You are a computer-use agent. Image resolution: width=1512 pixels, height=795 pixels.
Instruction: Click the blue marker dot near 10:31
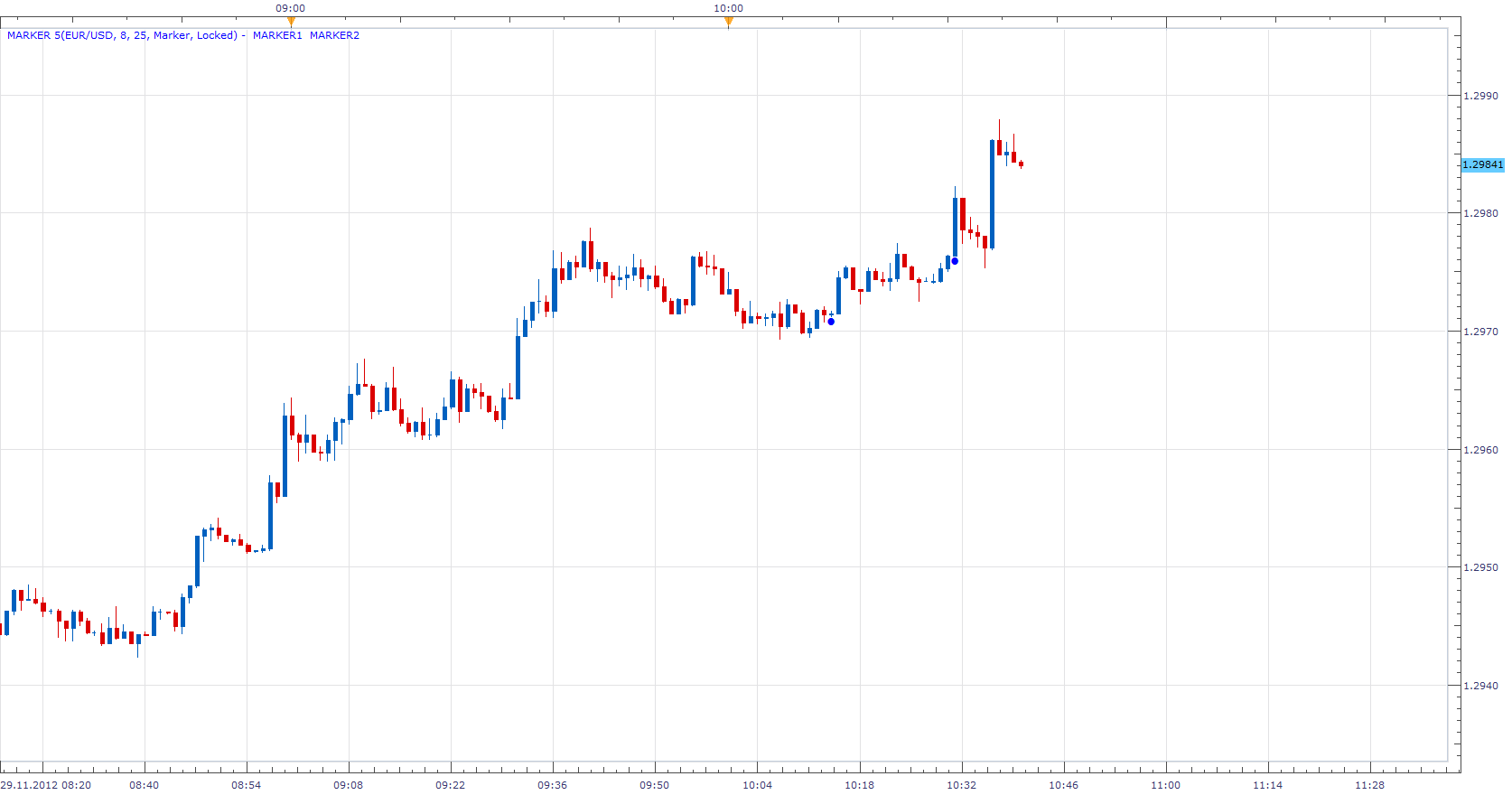tap(955, 261)
